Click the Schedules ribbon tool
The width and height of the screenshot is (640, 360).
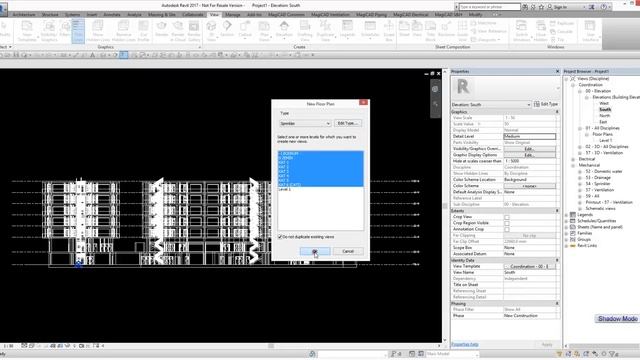point(370,31)
